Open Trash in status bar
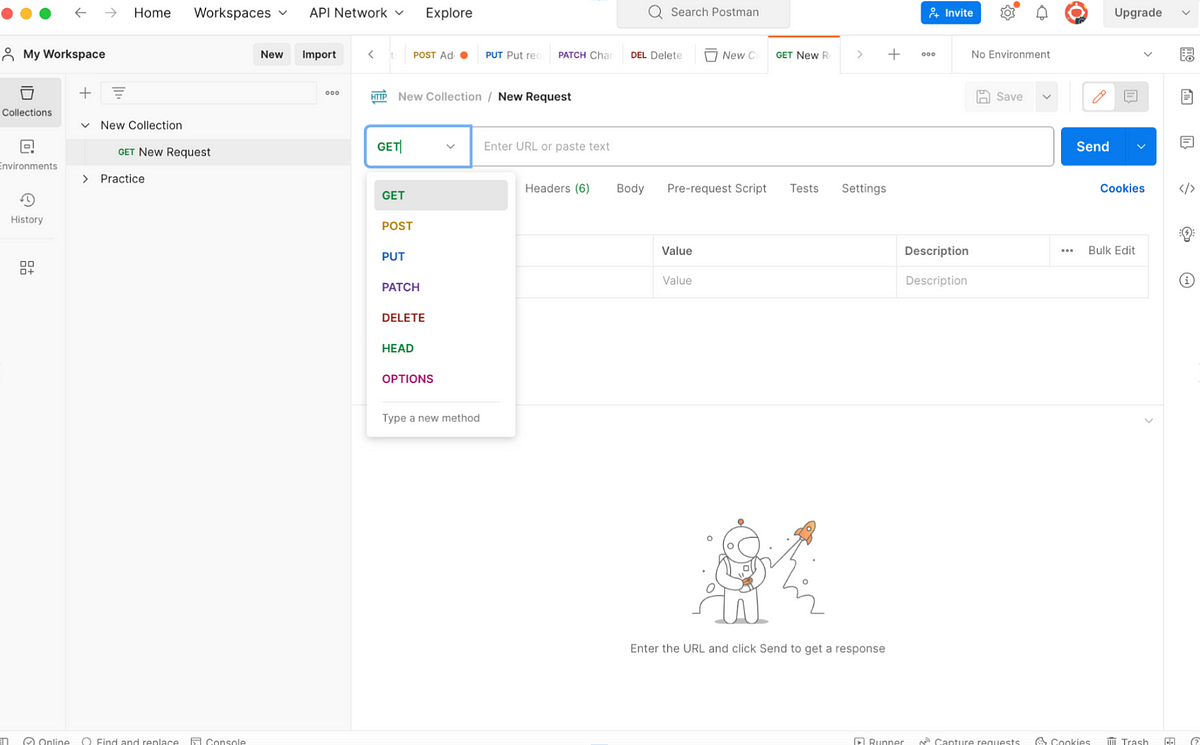 pyautogui.click(x=1127, y=741)
